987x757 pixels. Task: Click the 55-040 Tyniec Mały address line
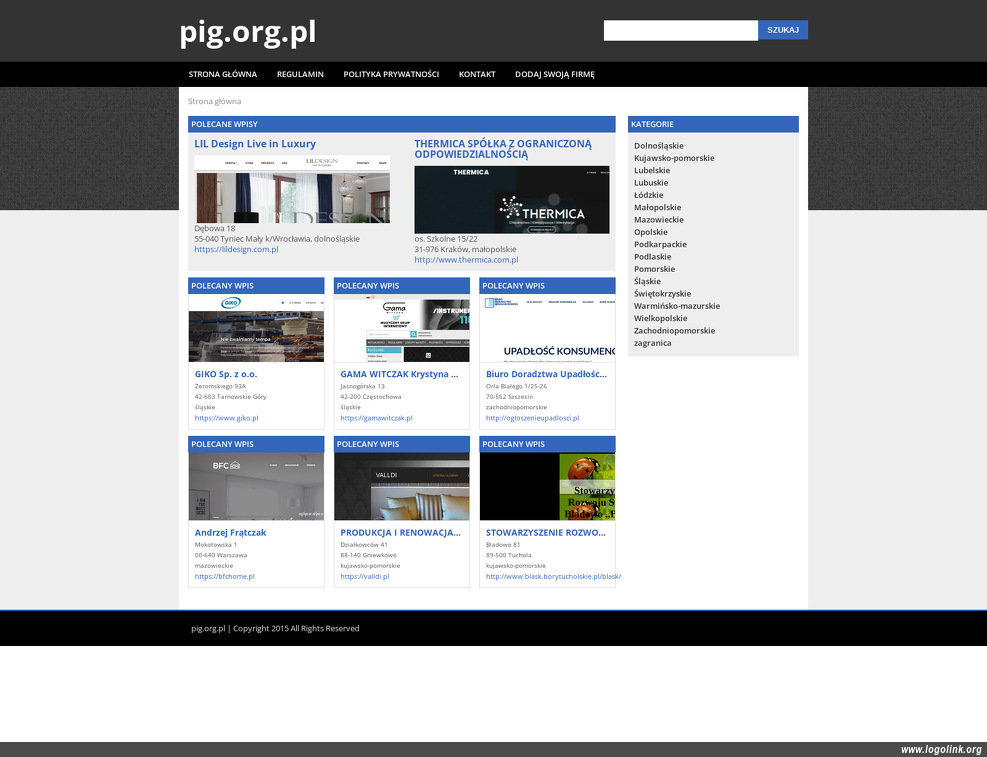(x=277, y=239)
